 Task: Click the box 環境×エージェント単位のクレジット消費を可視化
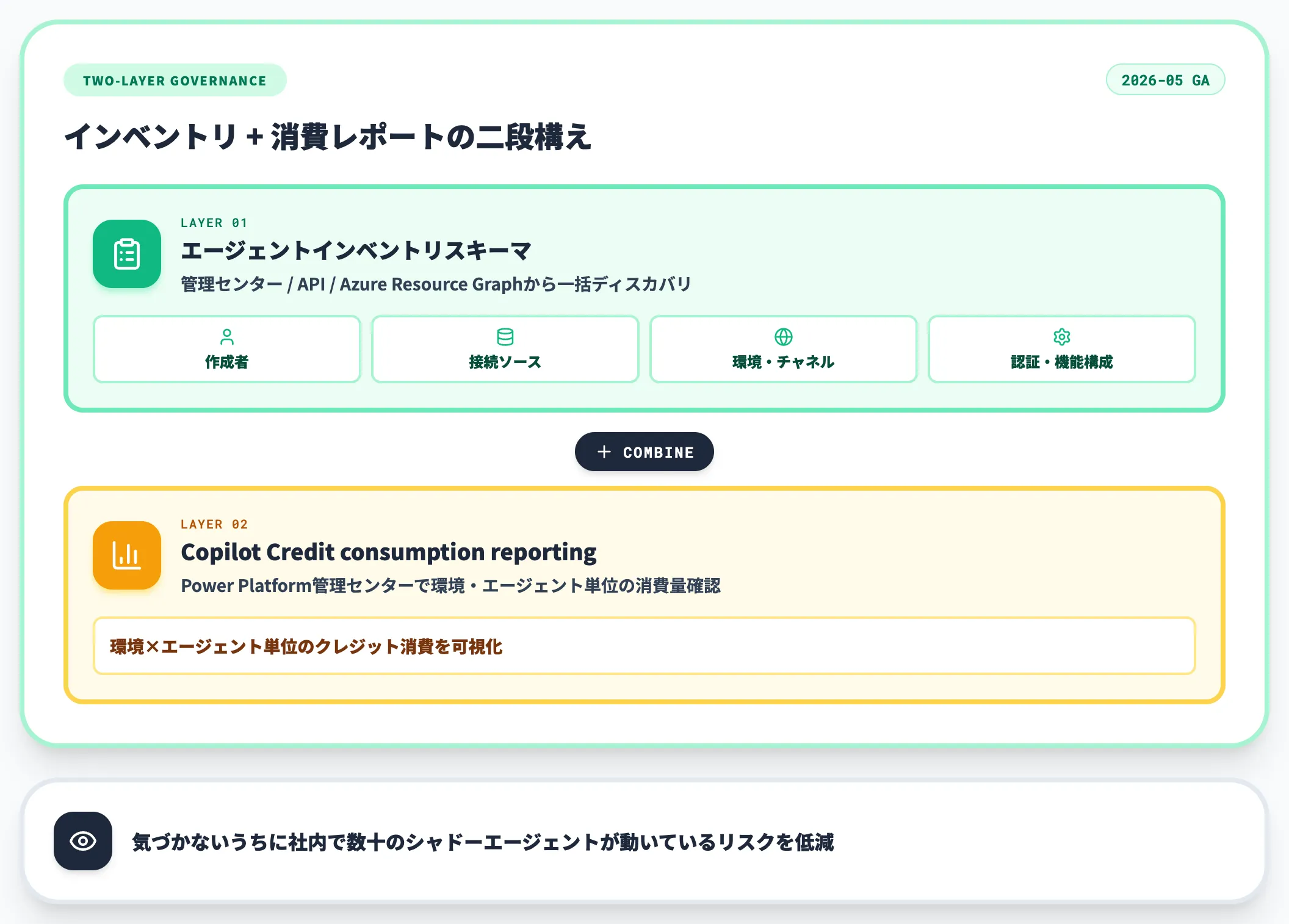click(644, 646)
